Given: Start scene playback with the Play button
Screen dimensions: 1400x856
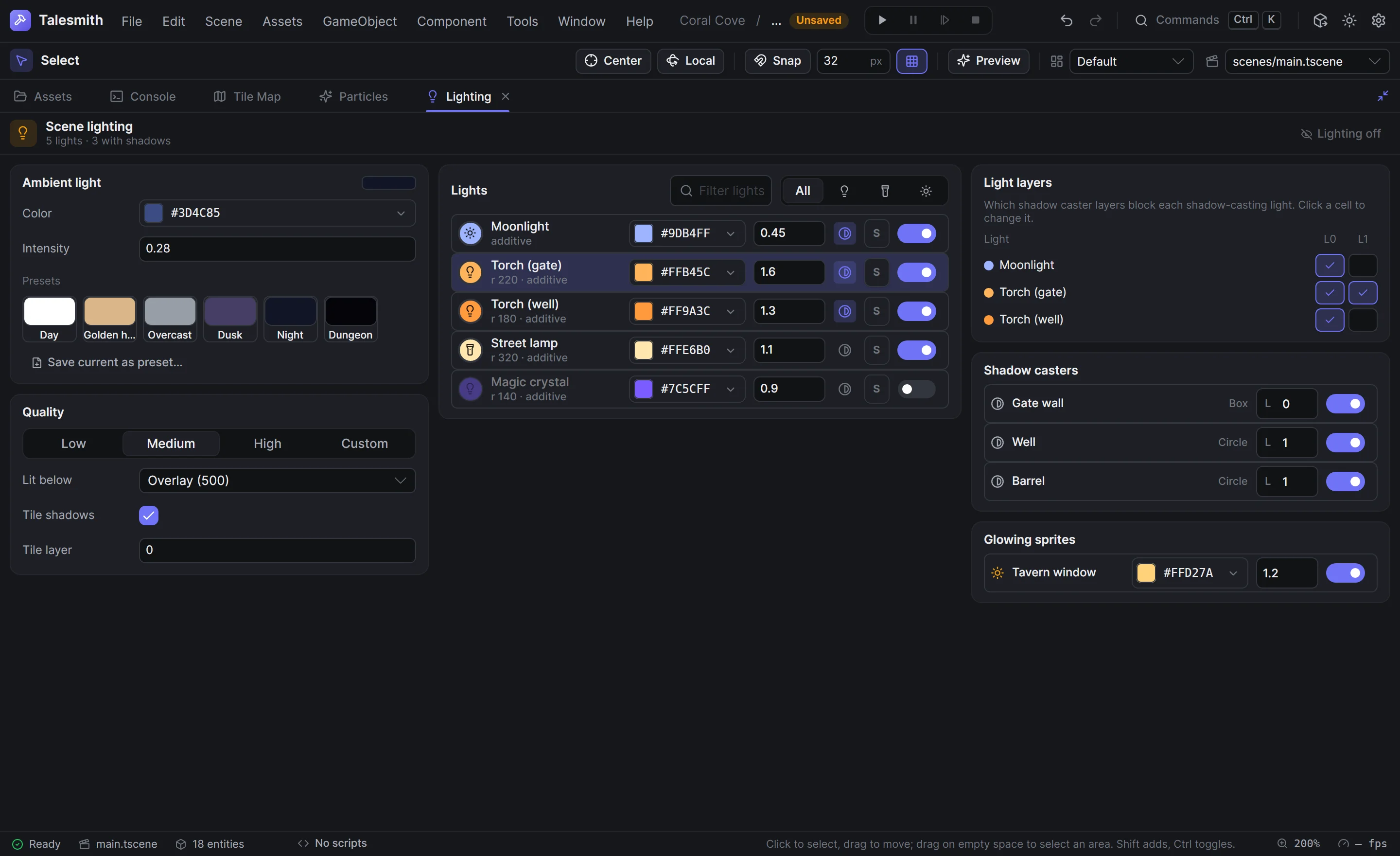Looking at the screenshot, I should [x=882, y=20].
